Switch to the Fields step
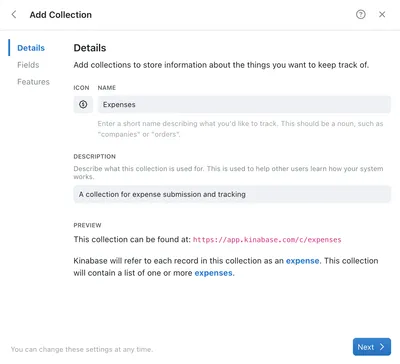 28,65
